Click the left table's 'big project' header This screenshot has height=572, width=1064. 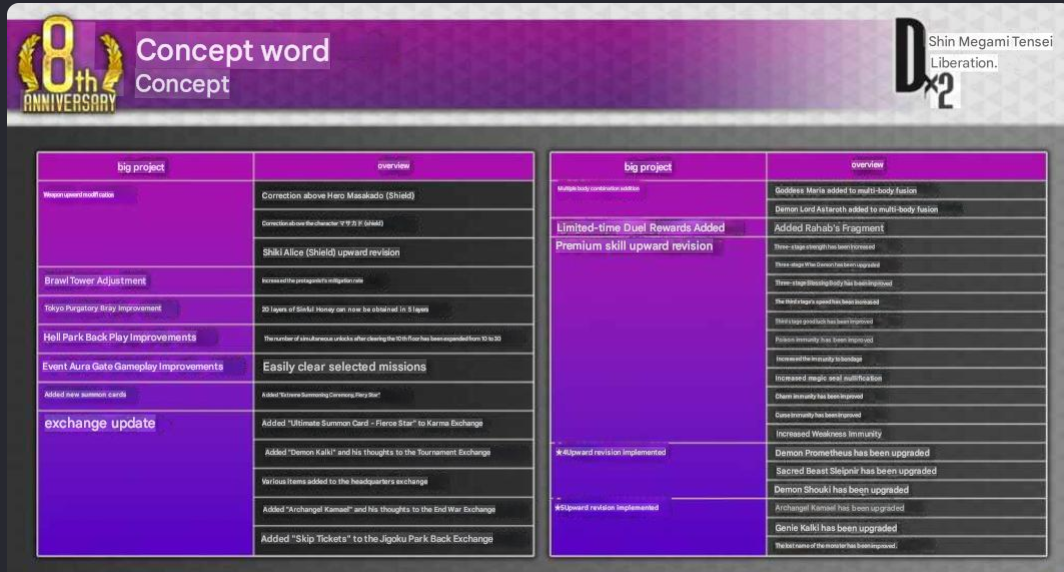141,167
